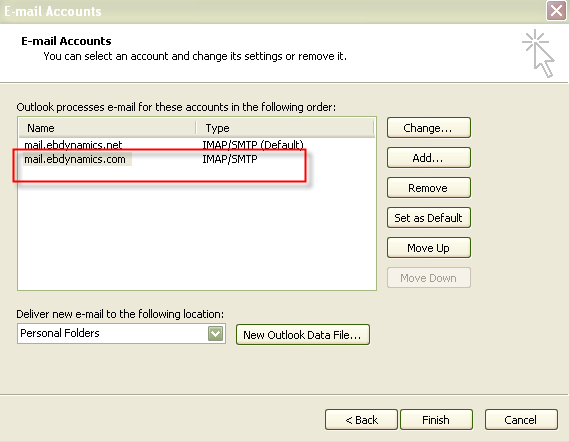The image size is (570, 442).
Task: Set selected account as default
Action: click(429, 218)
